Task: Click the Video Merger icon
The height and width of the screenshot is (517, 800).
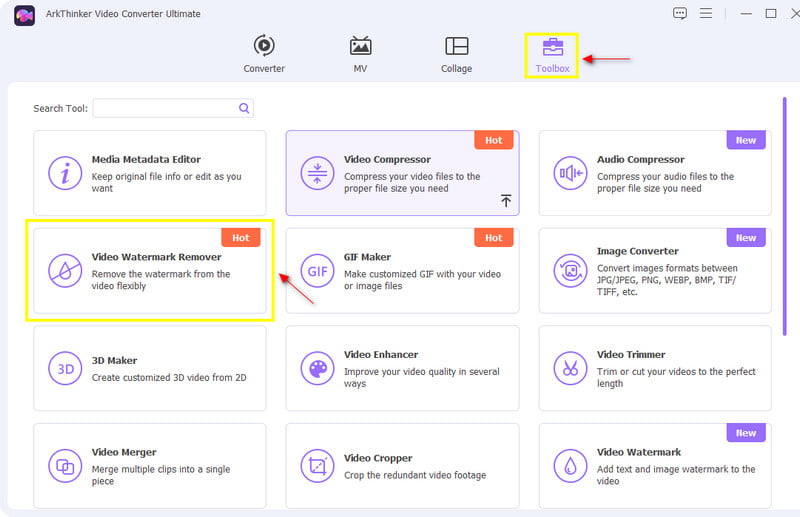Action: 65,465
